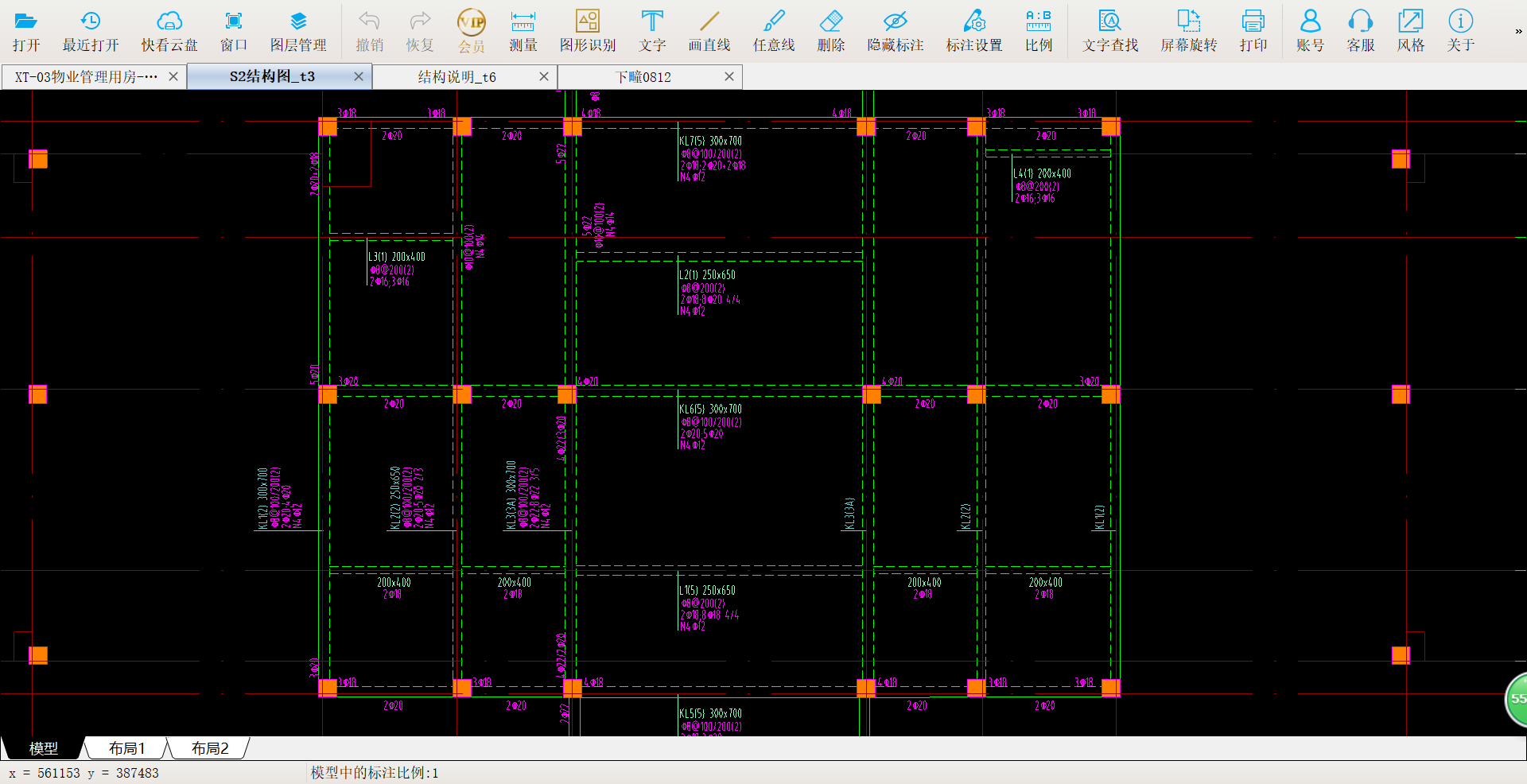
Task: Click the L1(5) 250x650 beam label
Action: [x=707, y=591]
